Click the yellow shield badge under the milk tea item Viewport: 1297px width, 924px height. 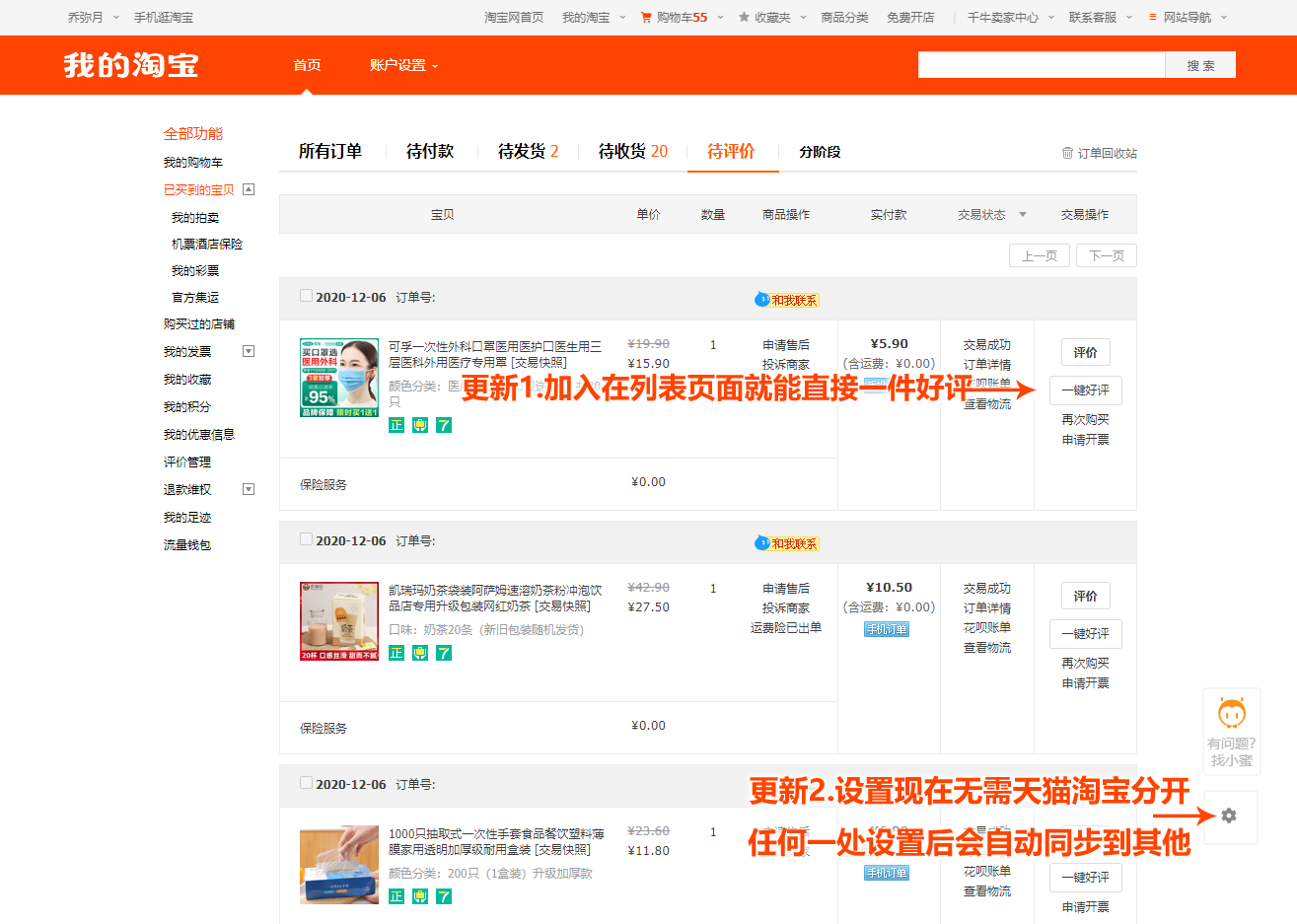coord(420,653)
